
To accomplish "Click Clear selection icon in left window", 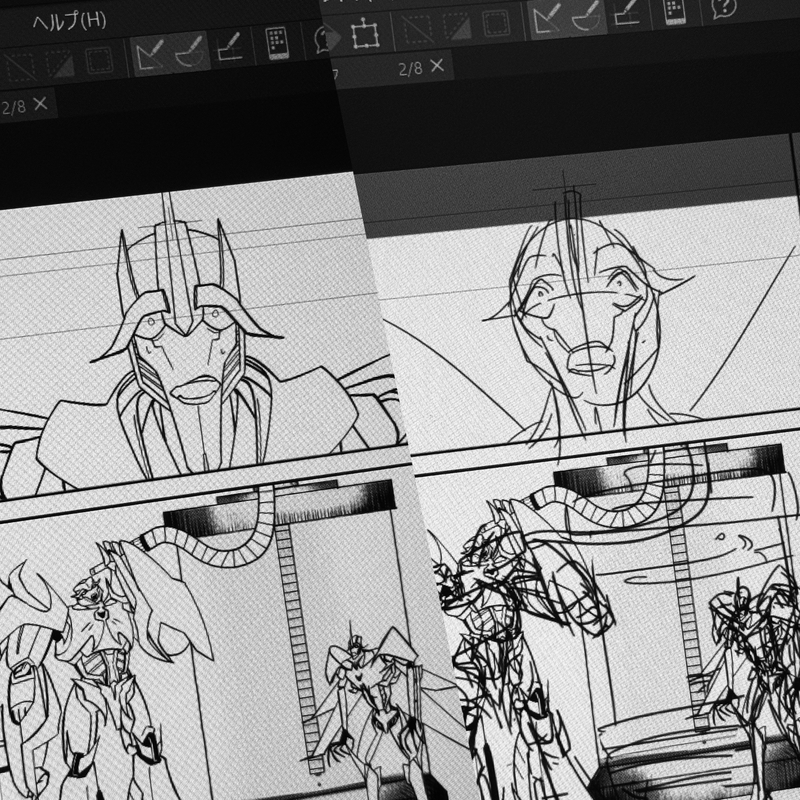I will coord(18,66).
